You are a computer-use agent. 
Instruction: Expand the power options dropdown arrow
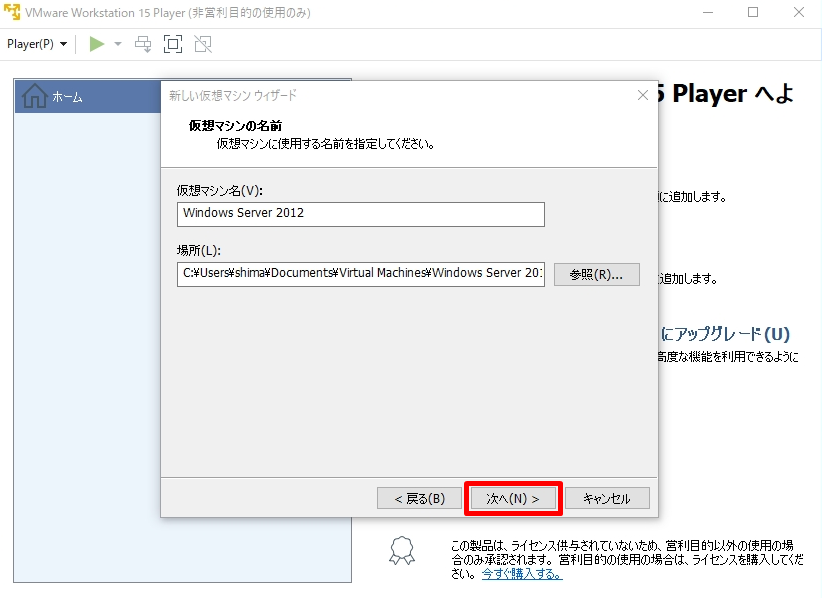click(118, 44)
